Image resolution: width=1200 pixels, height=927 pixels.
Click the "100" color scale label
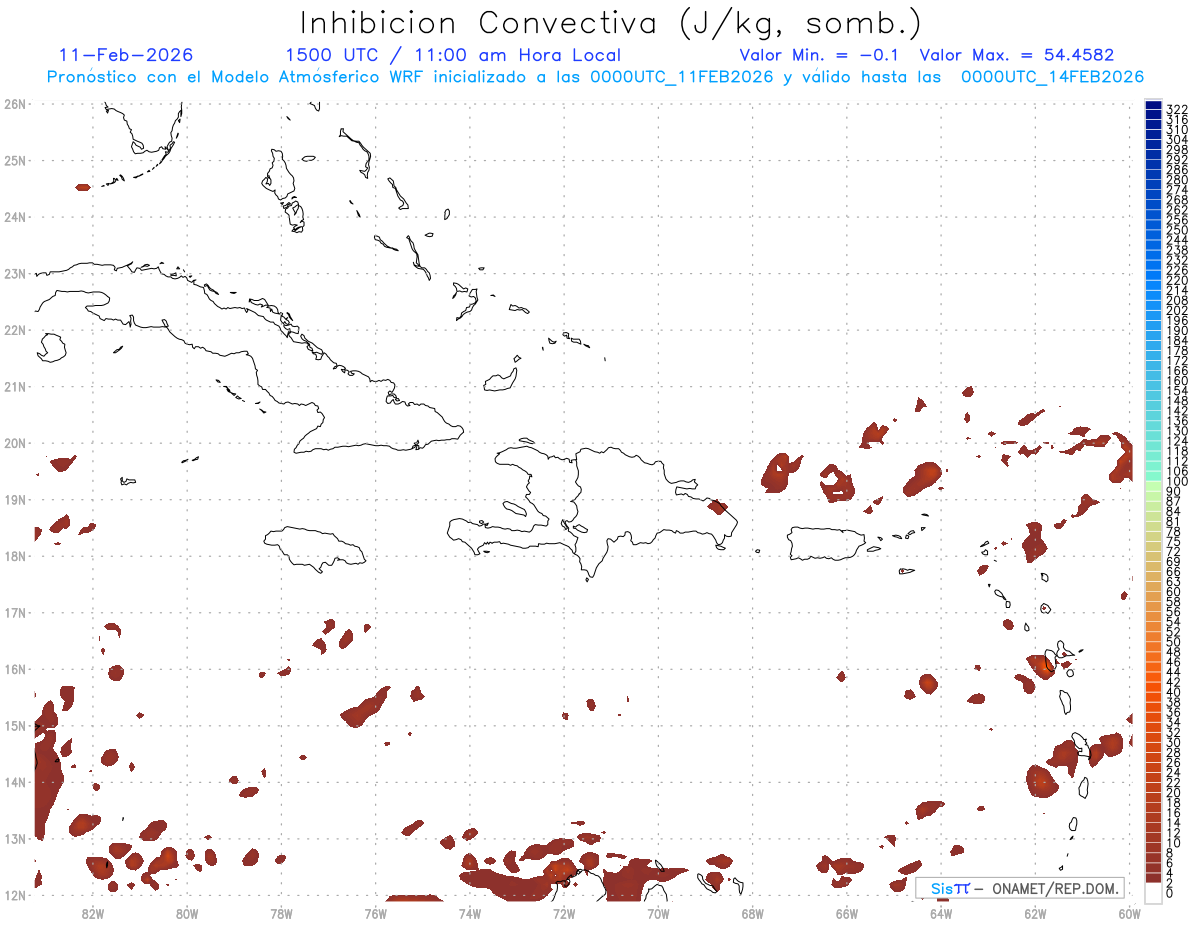click(x=1177, y=483)
